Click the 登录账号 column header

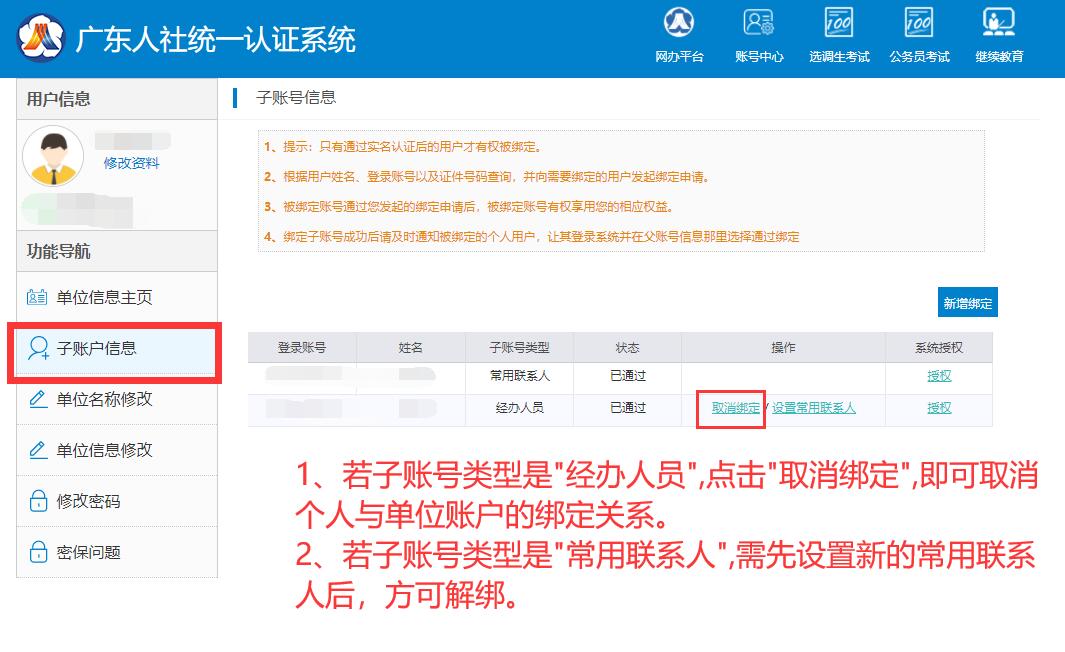point(301,348)
